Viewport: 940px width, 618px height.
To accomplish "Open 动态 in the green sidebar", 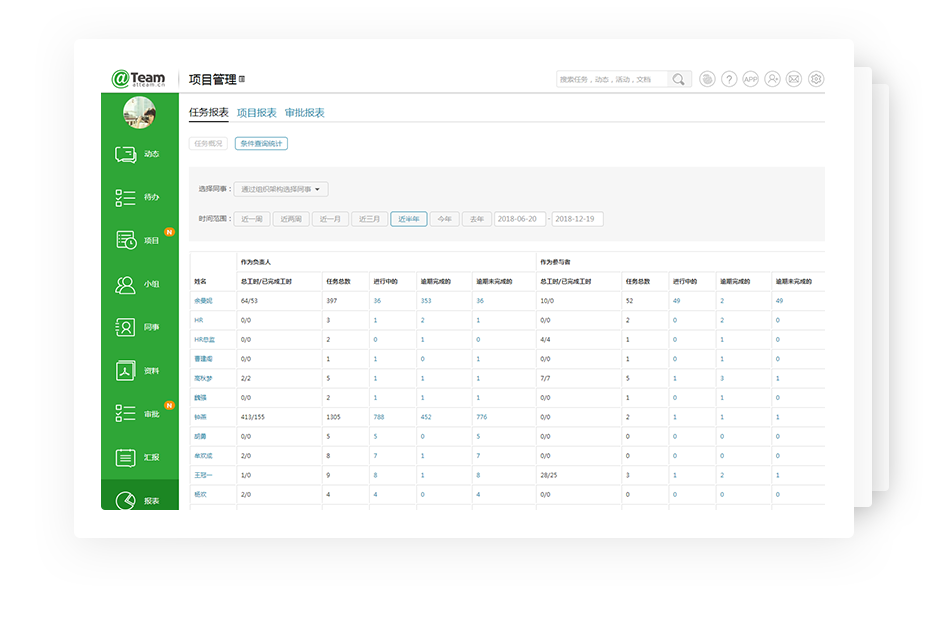I will coord(138,154).
